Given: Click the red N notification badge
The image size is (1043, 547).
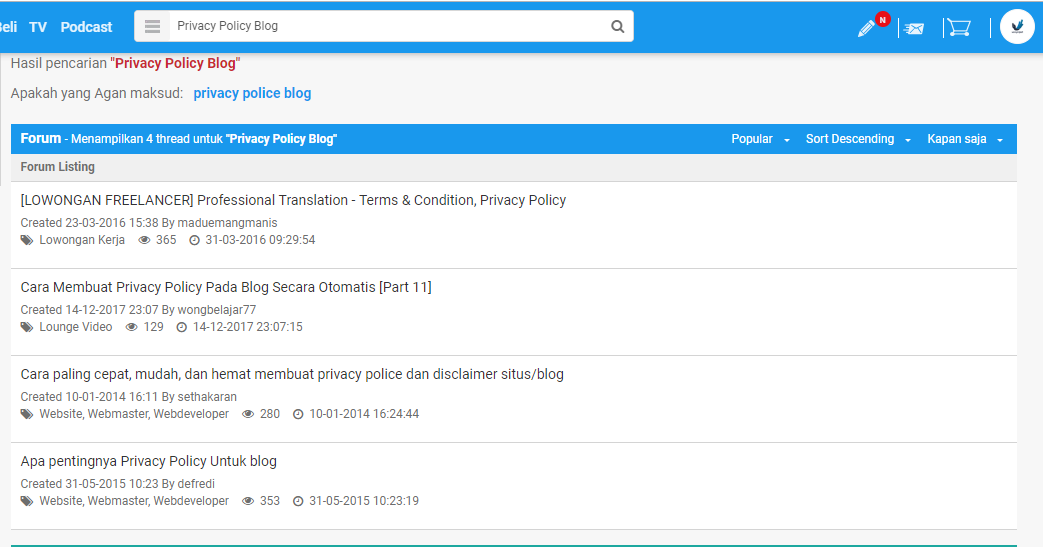Looking at the screenshot, I should [x=883, y=19].
